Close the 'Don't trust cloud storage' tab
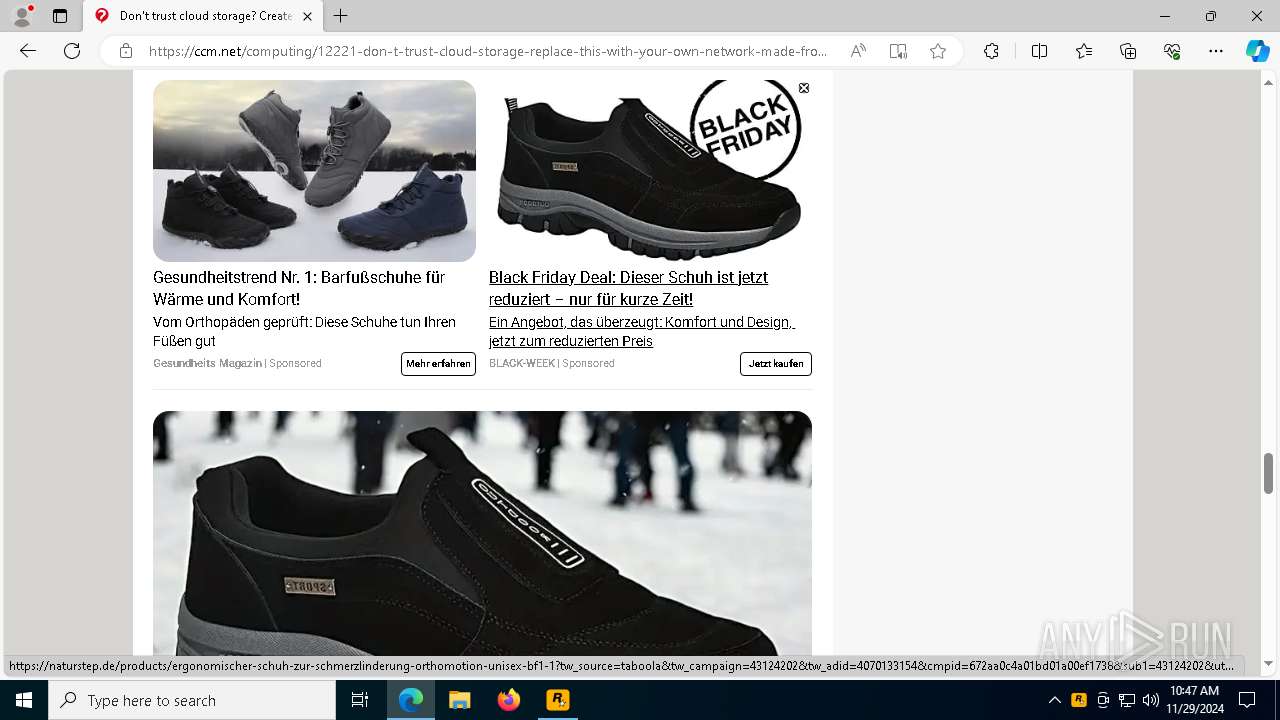 tap(307, 16)
